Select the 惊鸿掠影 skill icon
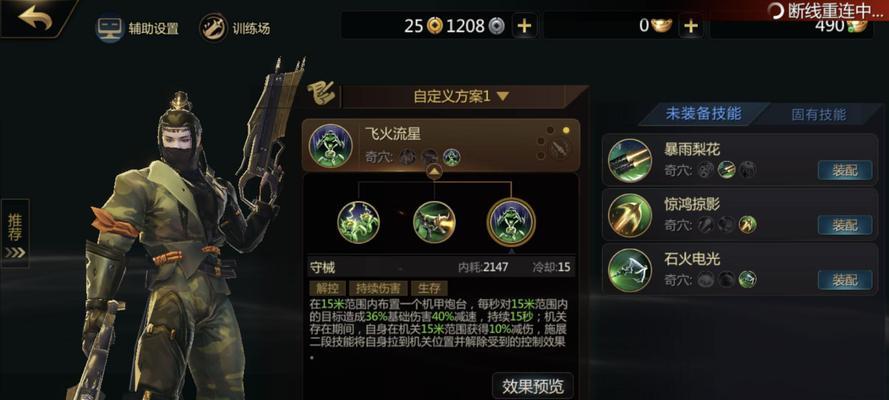The width and height of the screenshot is (889, 400). pyautogui.click(x=629, y=216)
